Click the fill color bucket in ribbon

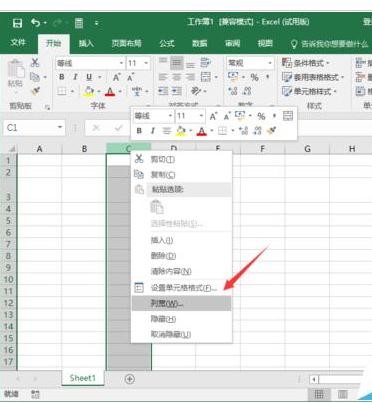coord(89,91)
